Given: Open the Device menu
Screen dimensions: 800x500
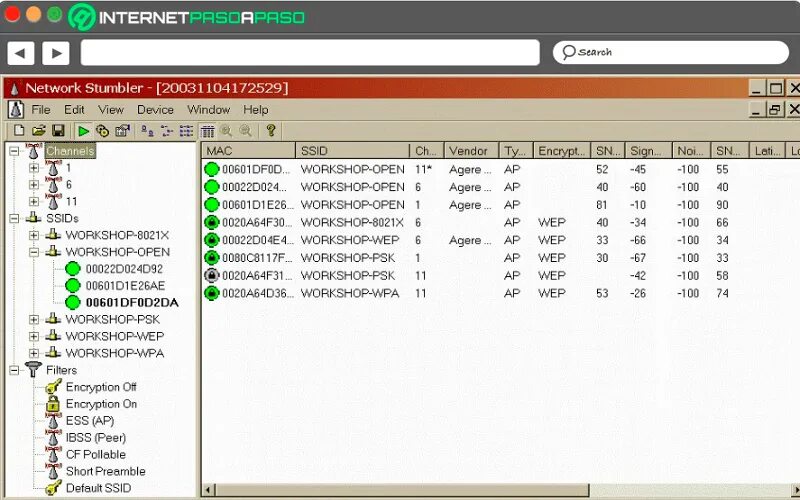Looking at the screenshot, I should [x=155, y=110].
